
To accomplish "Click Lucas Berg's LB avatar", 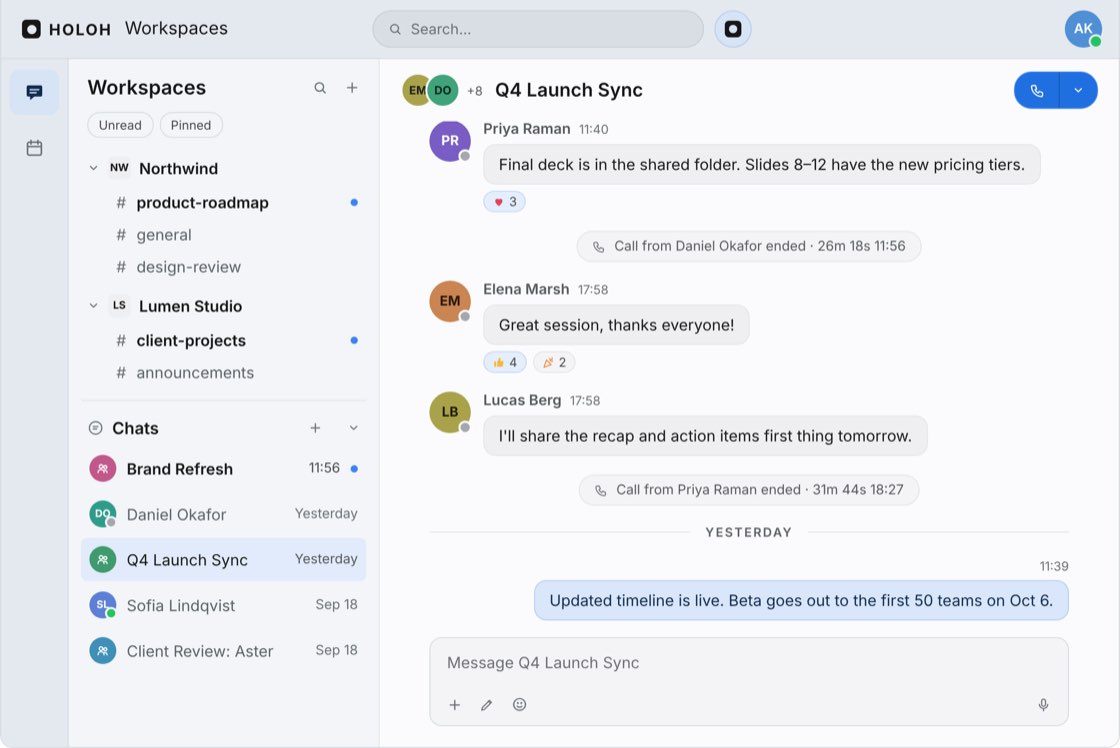I will (450, 412).
